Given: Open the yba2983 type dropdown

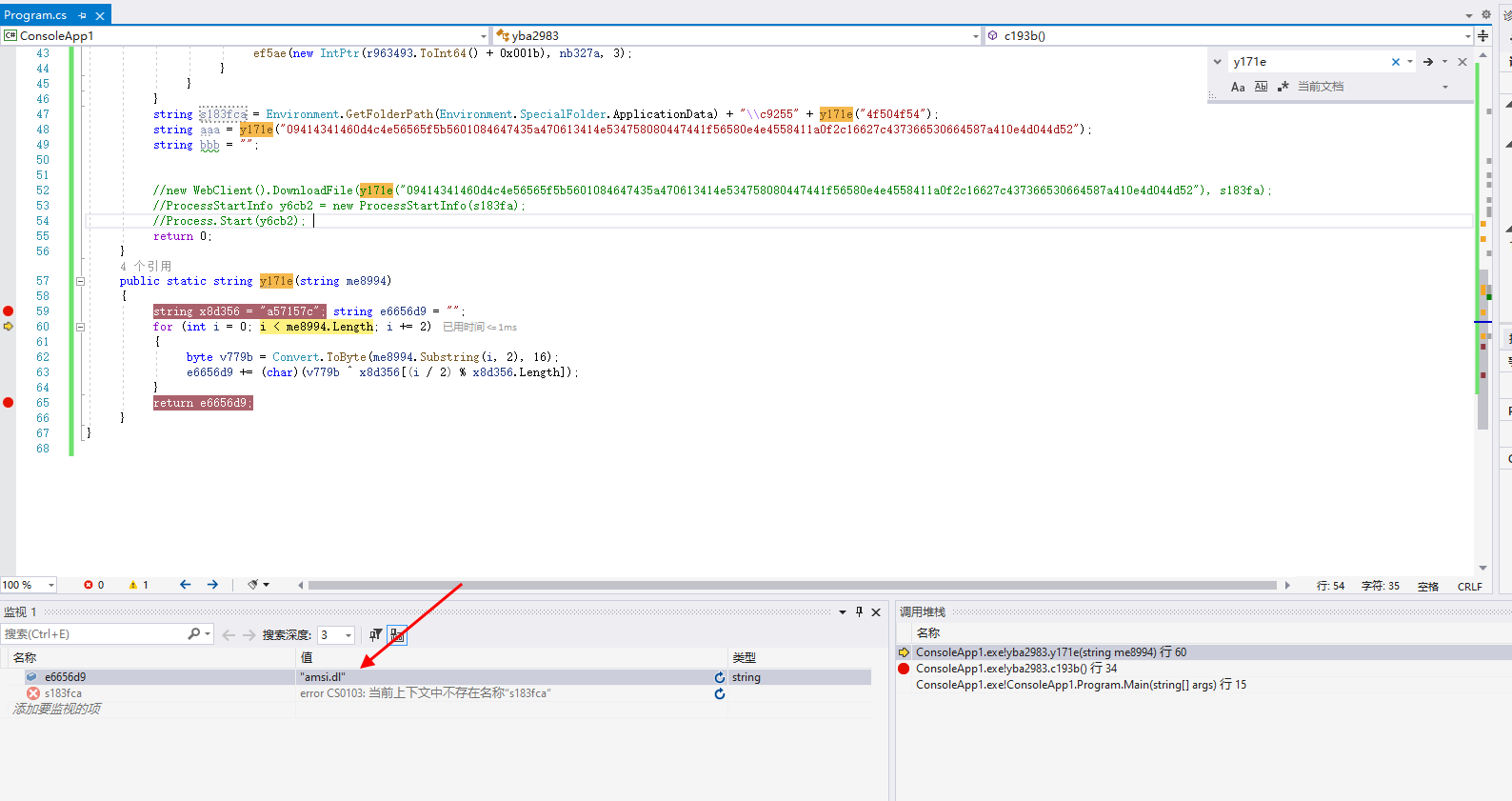Looking at the screenshot, I should (x=737, y=35).
